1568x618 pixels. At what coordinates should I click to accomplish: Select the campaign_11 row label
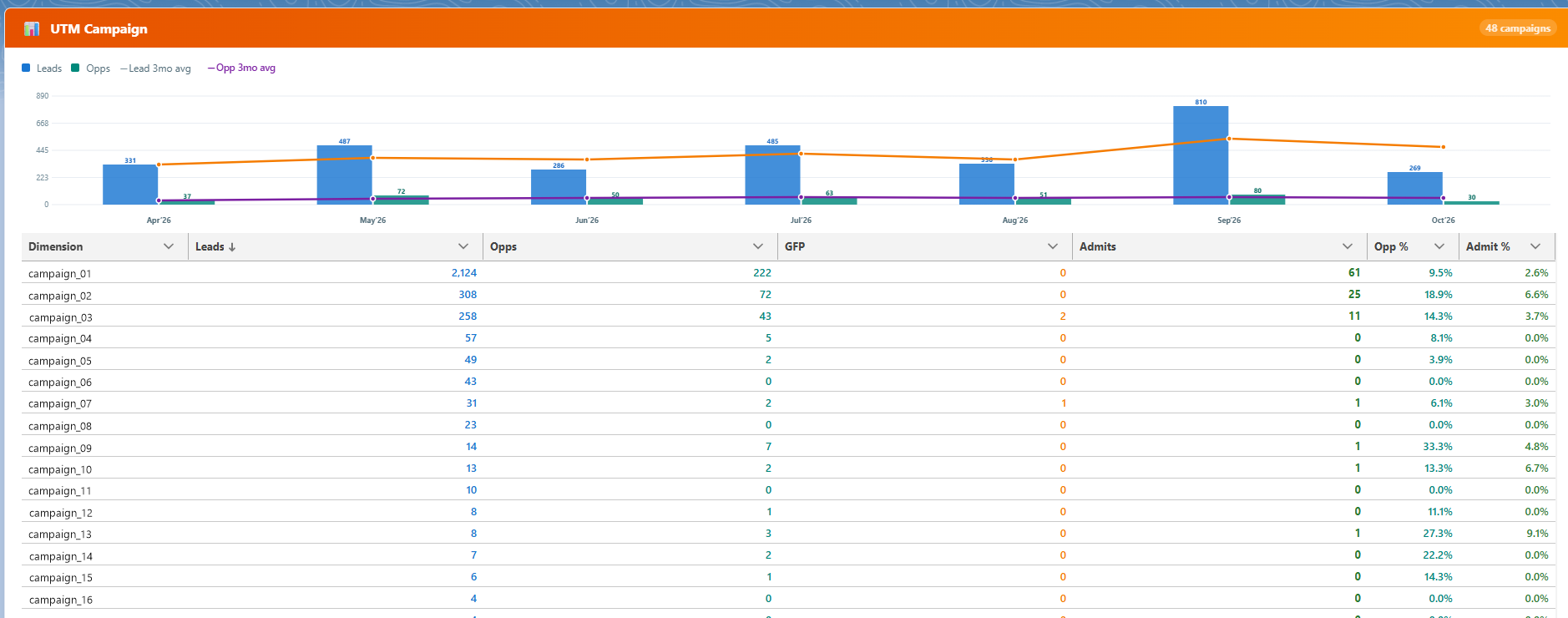[60, 491]
